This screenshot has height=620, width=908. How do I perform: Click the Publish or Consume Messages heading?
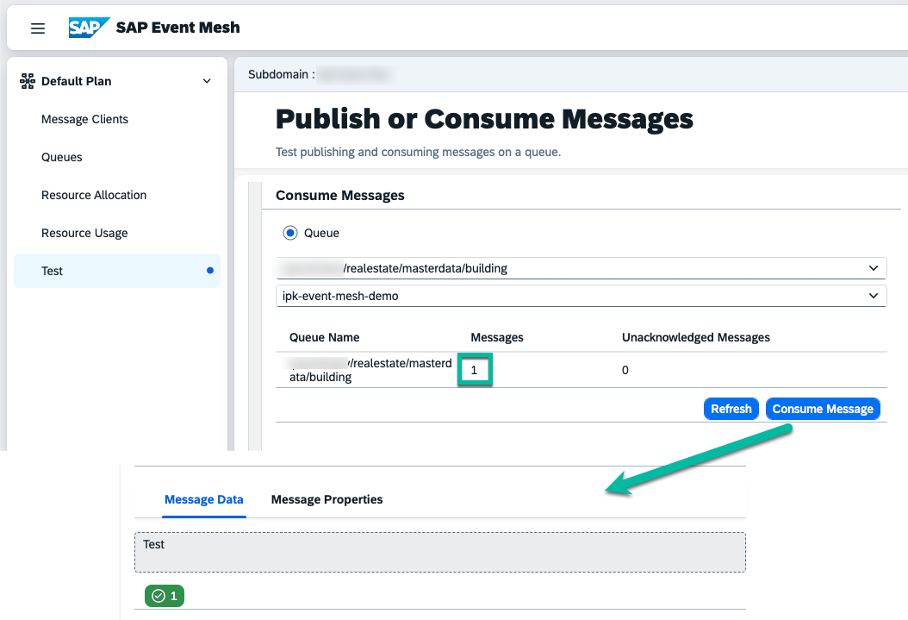[484, 119]
